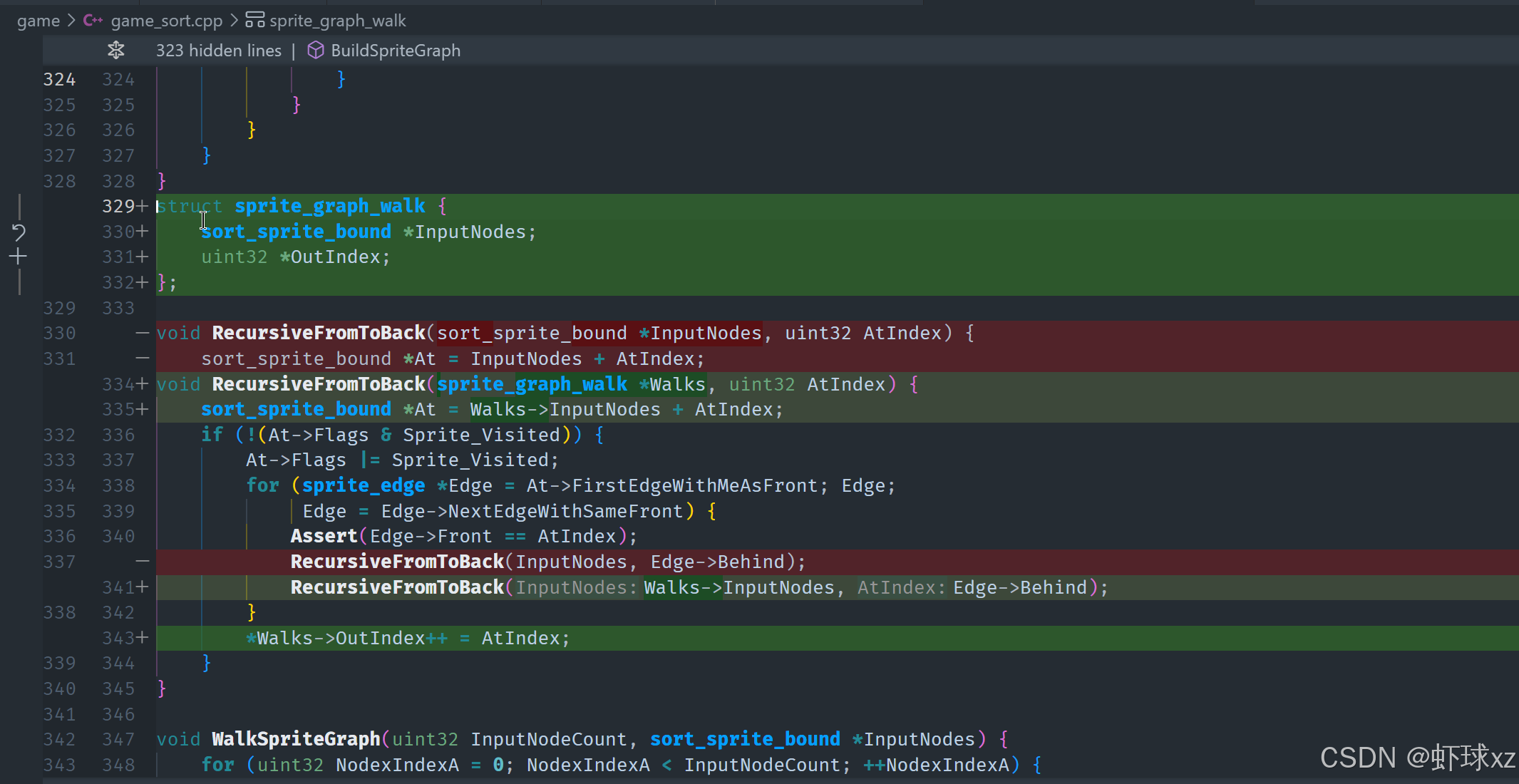
Task: Open the sprite_graph_walk breadcrumb symbol
Action: coord(337,21)
